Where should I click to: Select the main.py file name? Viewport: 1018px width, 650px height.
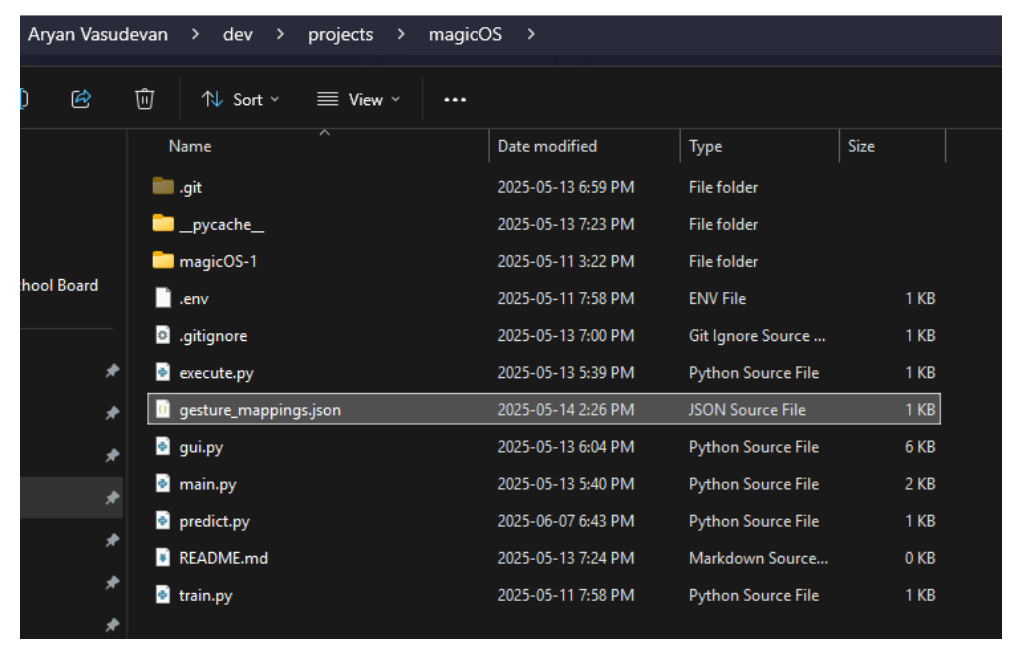208,484
